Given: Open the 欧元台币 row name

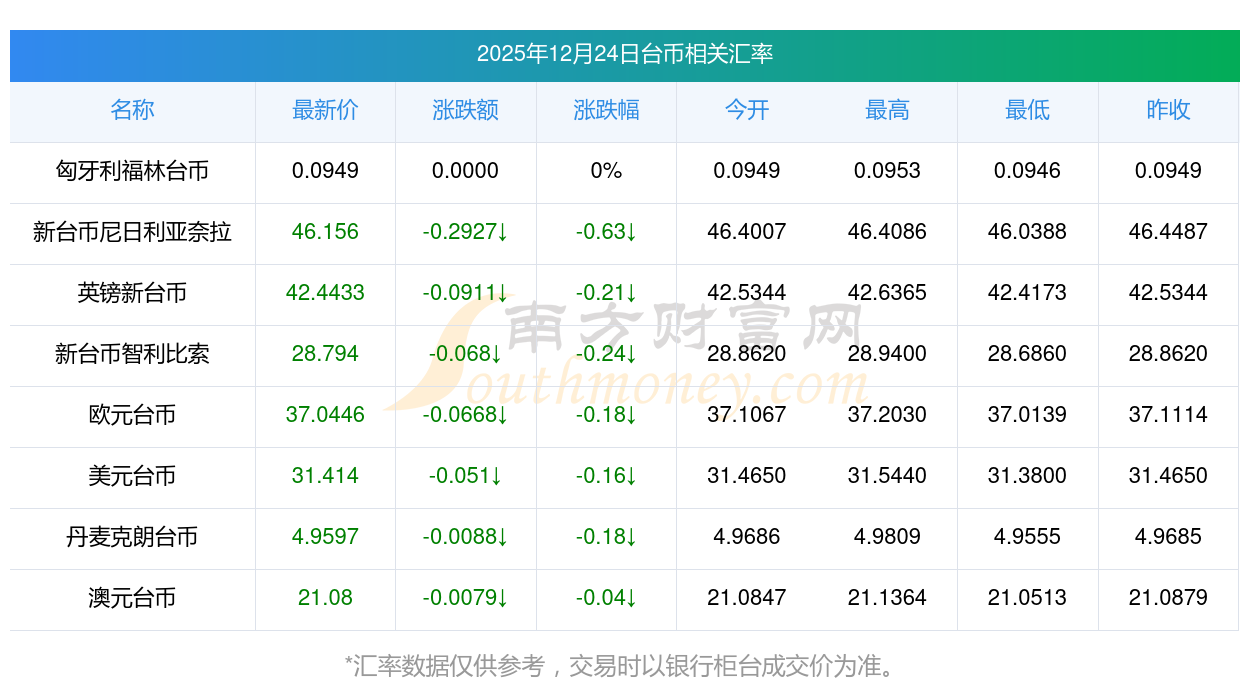Looking at the screenshot, I should tap(132, 415).
